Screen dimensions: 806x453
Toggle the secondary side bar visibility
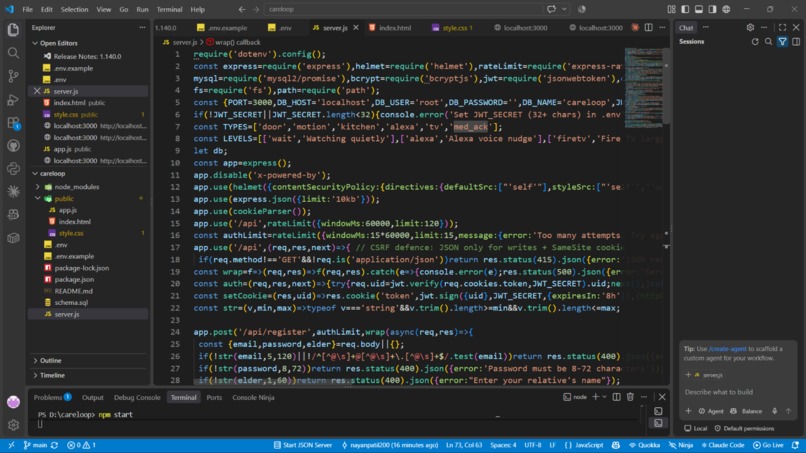(712, 9)
